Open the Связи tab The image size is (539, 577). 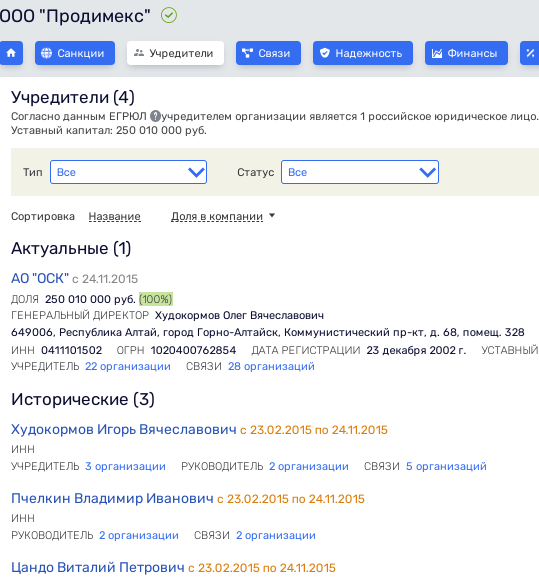point(268,53)
